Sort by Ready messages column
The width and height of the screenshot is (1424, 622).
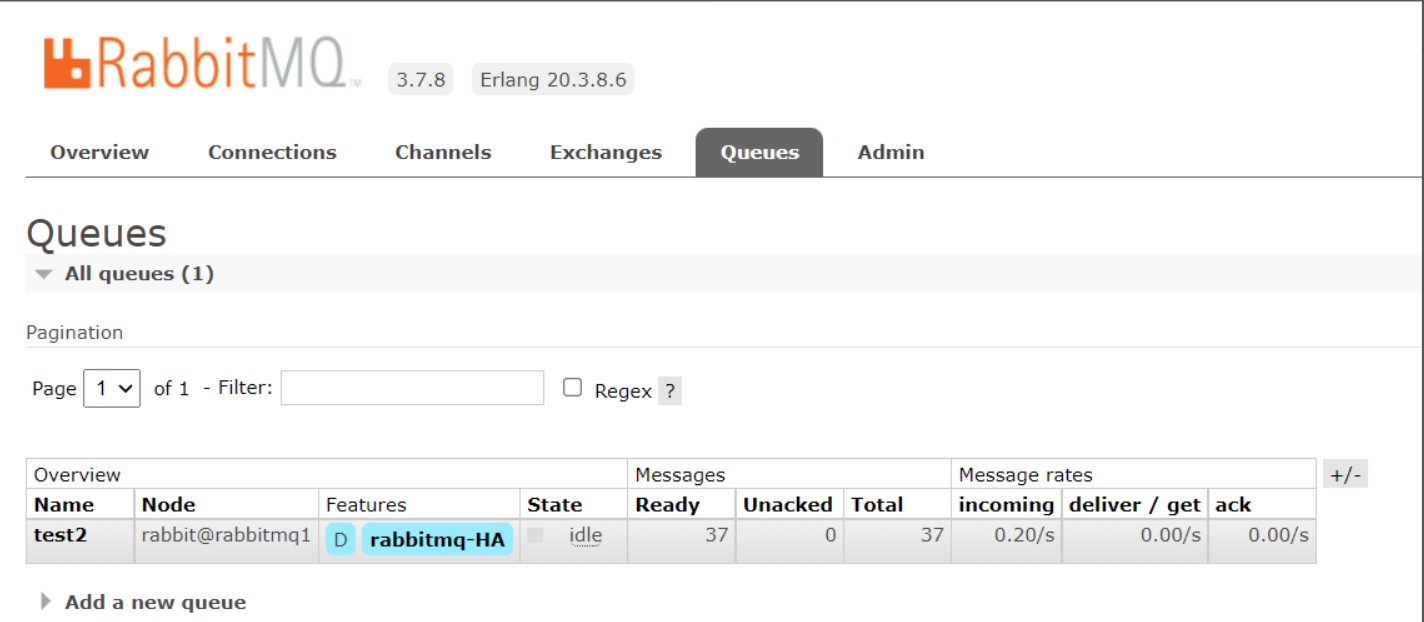(x=668, y=505)
